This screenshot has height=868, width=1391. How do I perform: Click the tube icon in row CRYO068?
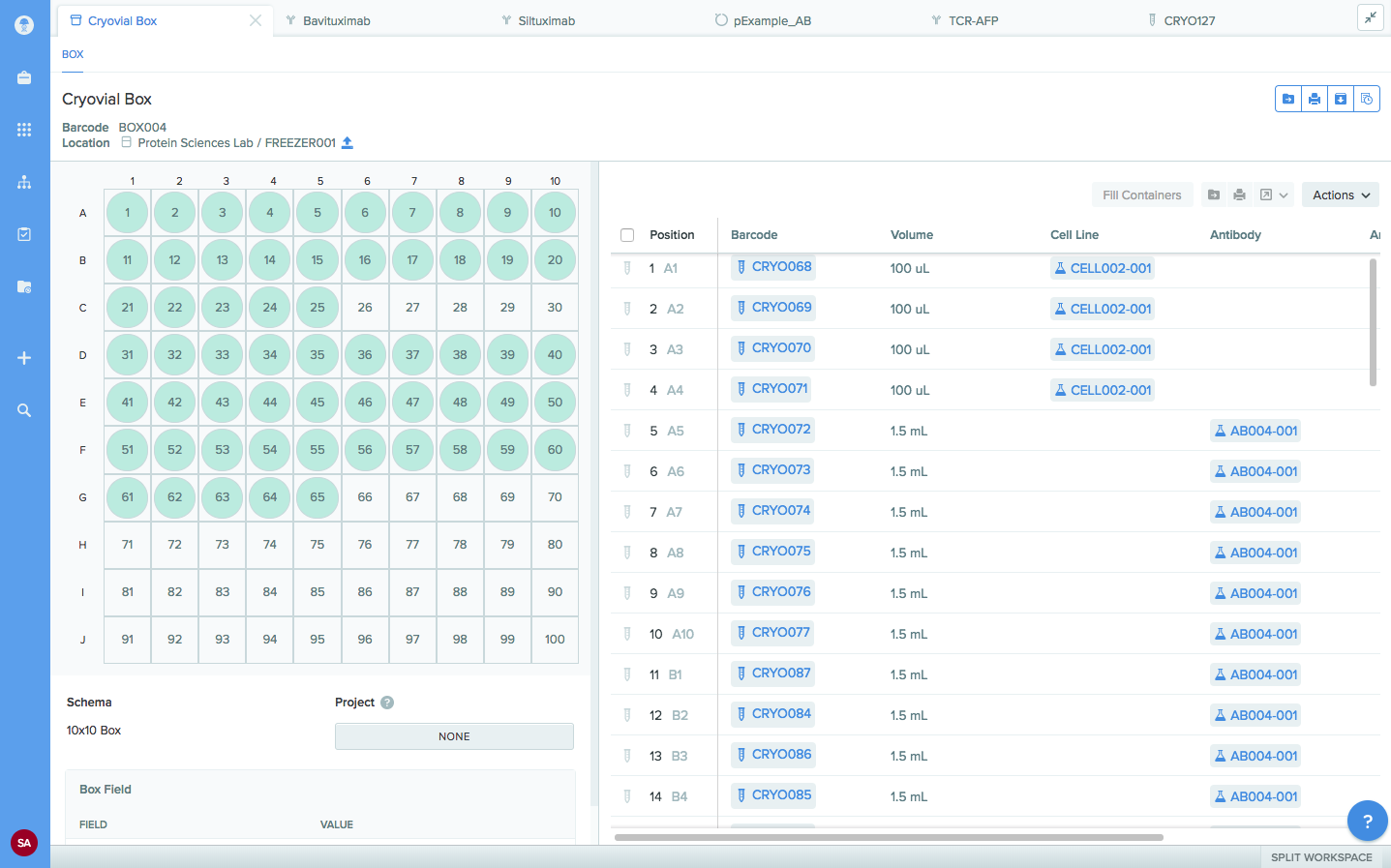click(627, 268)
